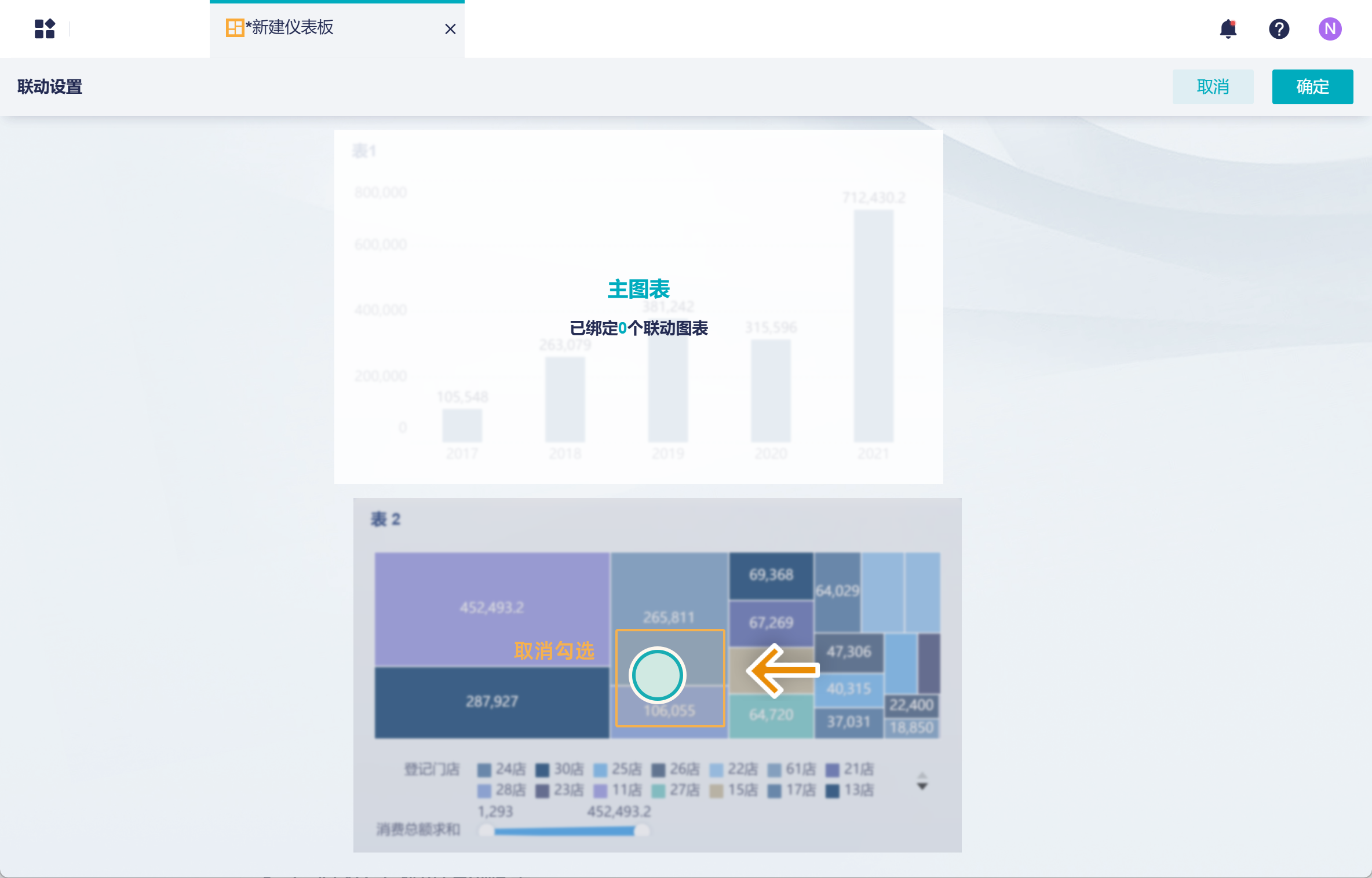Open the help question mark icon

[x=1279, y=29]
